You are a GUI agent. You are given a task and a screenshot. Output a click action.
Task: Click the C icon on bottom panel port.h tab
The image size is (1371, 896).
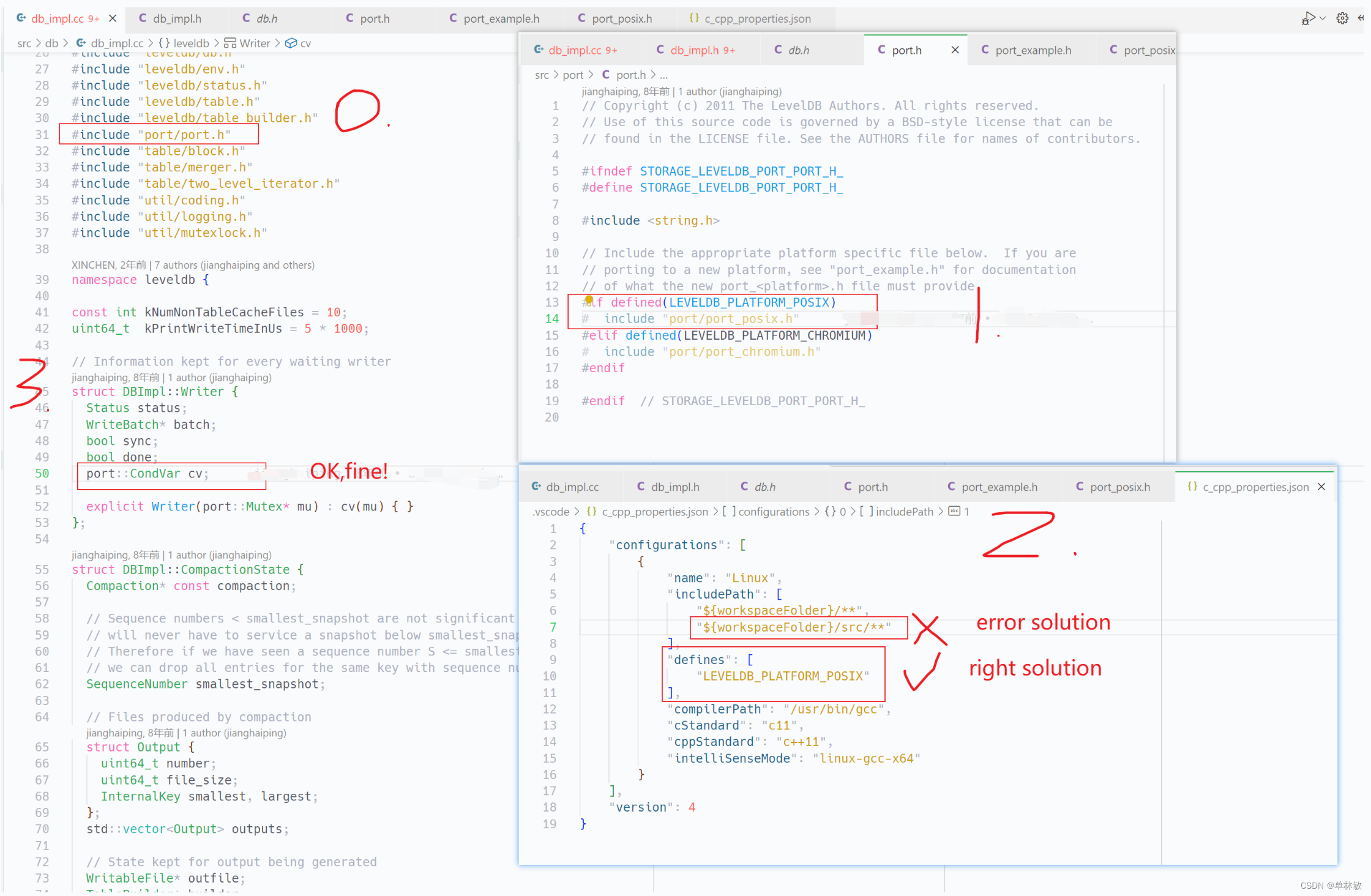[x=848, y=486]
